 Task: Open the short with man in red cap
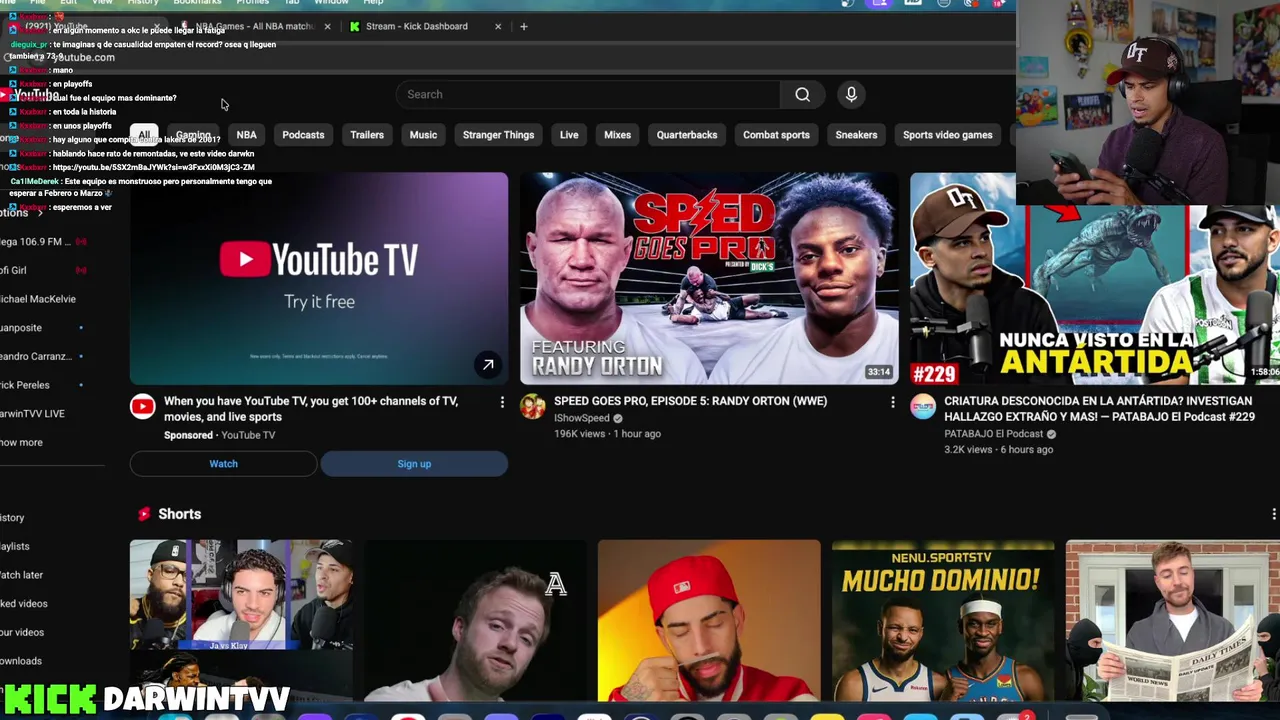(709, 620)
